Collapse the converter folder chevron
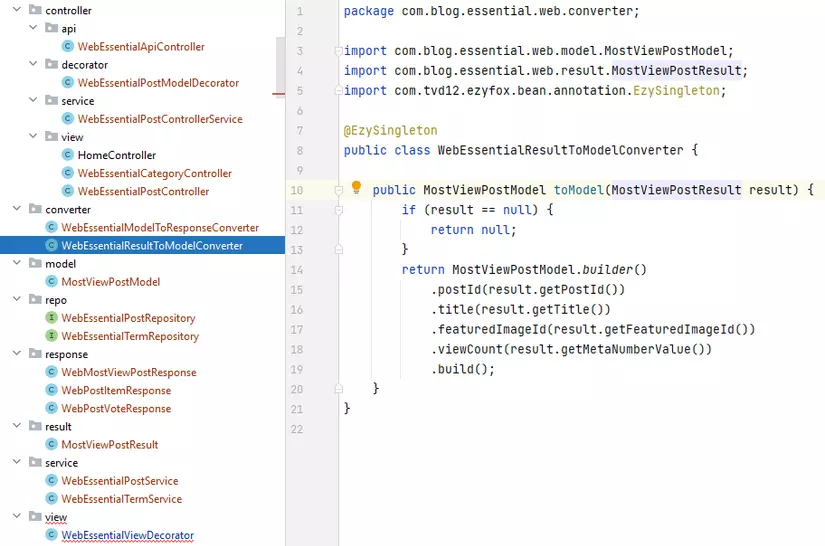The width and height of the screenshot is (825, 546). 17,209
